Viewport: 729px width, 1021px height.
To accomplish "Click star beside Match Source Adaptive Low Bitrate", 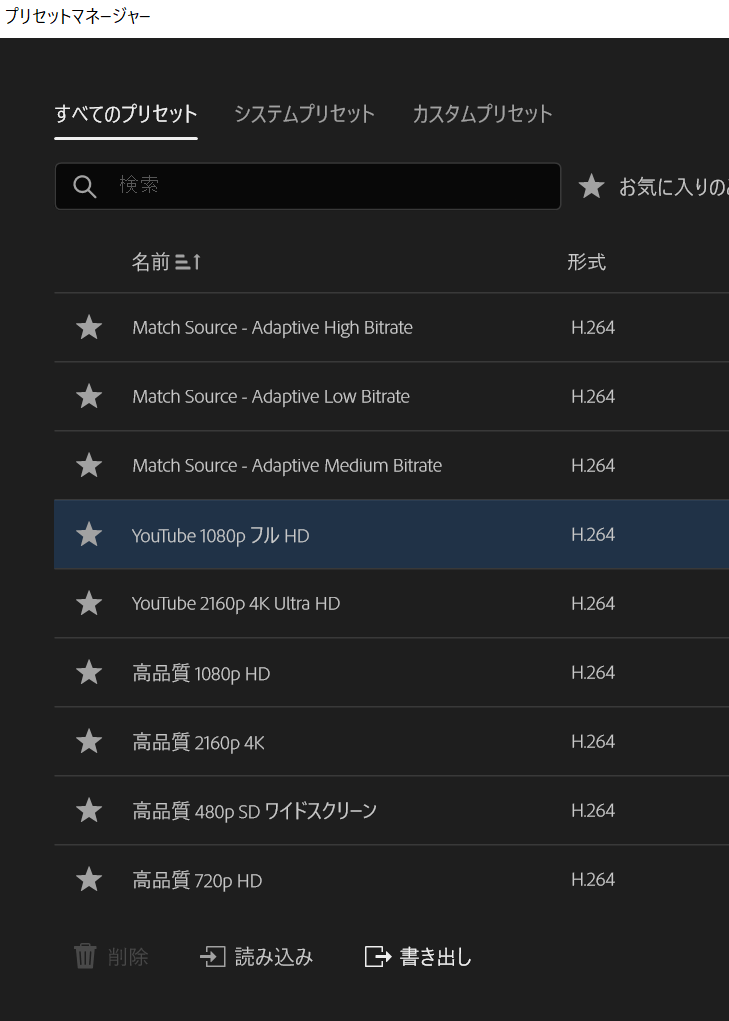I will pos(89,397).
